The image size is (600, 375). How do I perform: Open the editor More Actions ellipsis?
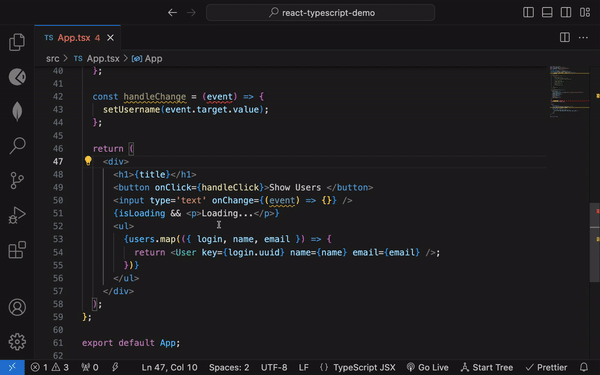[583, 38]
